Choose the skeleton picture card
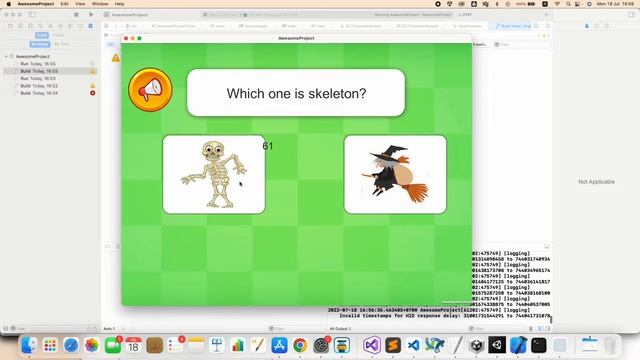 coord(214,174)
